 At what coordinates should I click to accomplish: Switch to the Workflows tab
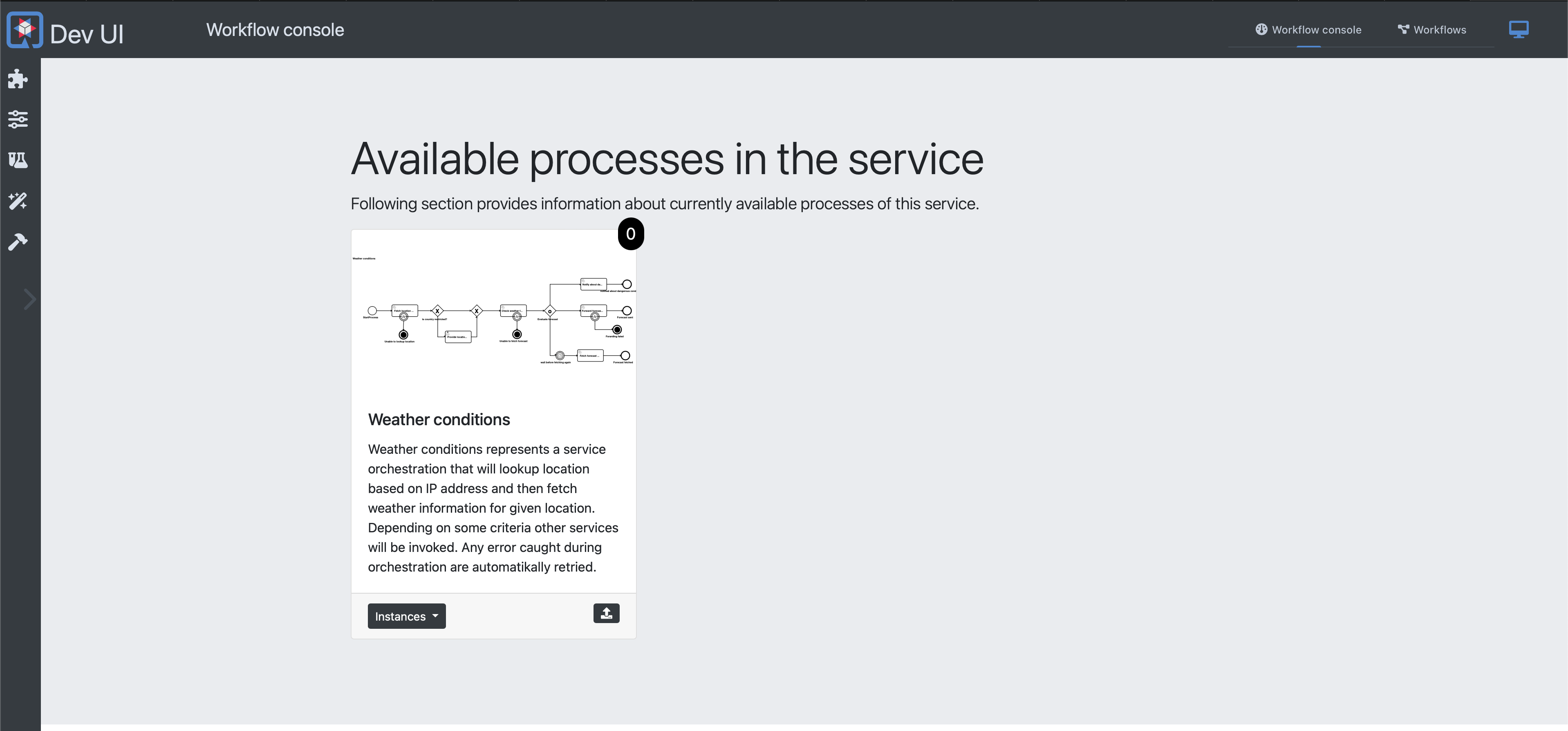pos(1432,29)
